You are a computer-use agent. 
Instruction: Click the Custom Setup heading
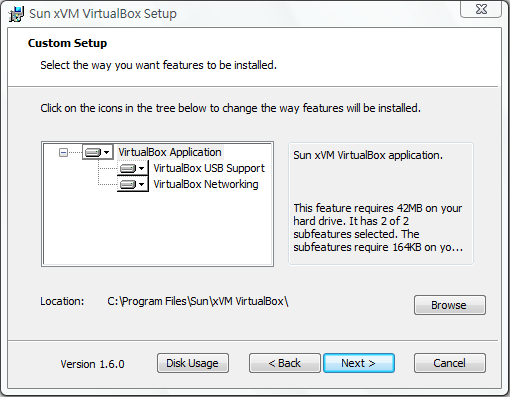pos(67,43)
